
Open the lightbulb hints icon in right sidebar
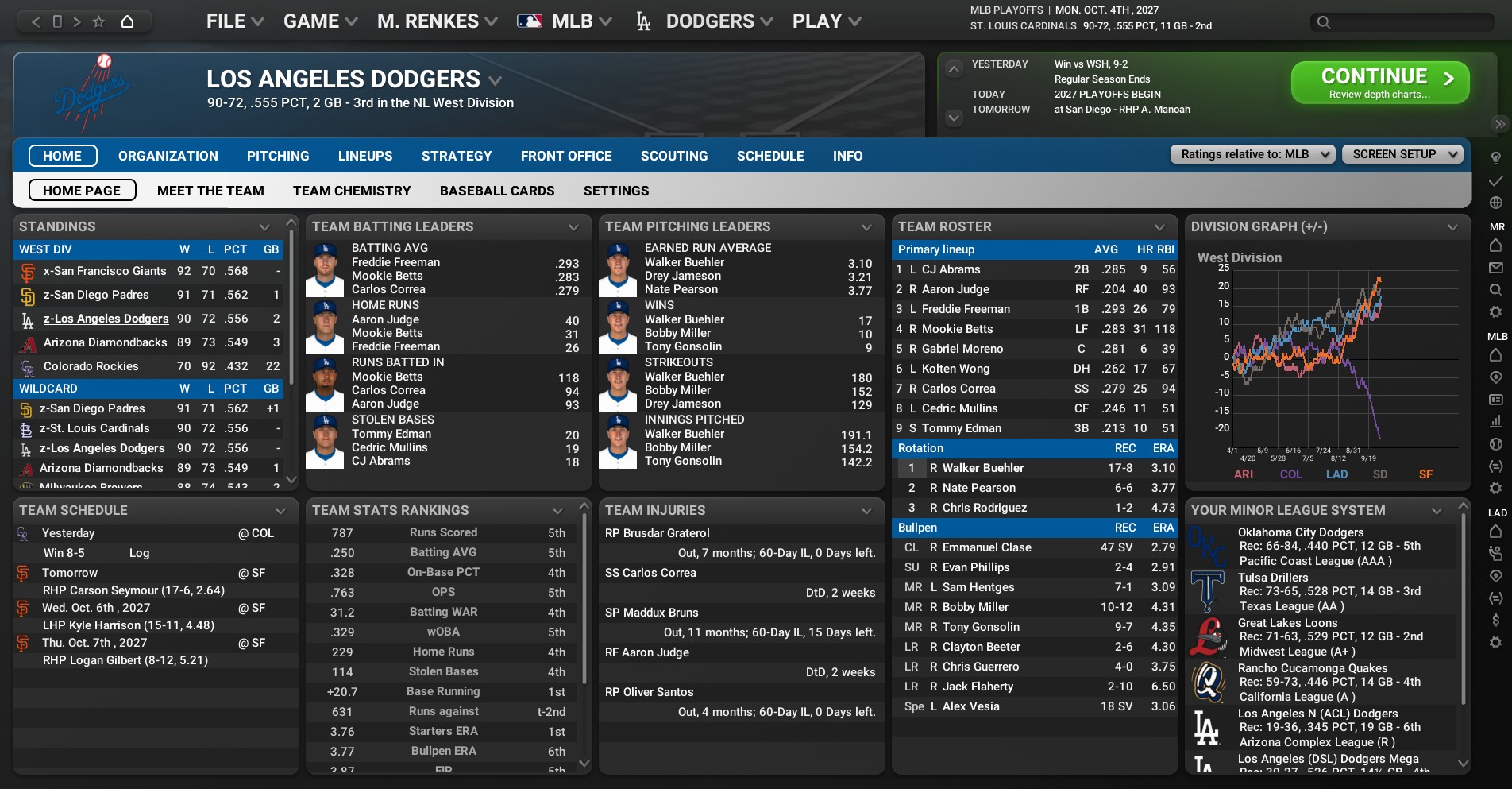click(x=1495, y=158)
